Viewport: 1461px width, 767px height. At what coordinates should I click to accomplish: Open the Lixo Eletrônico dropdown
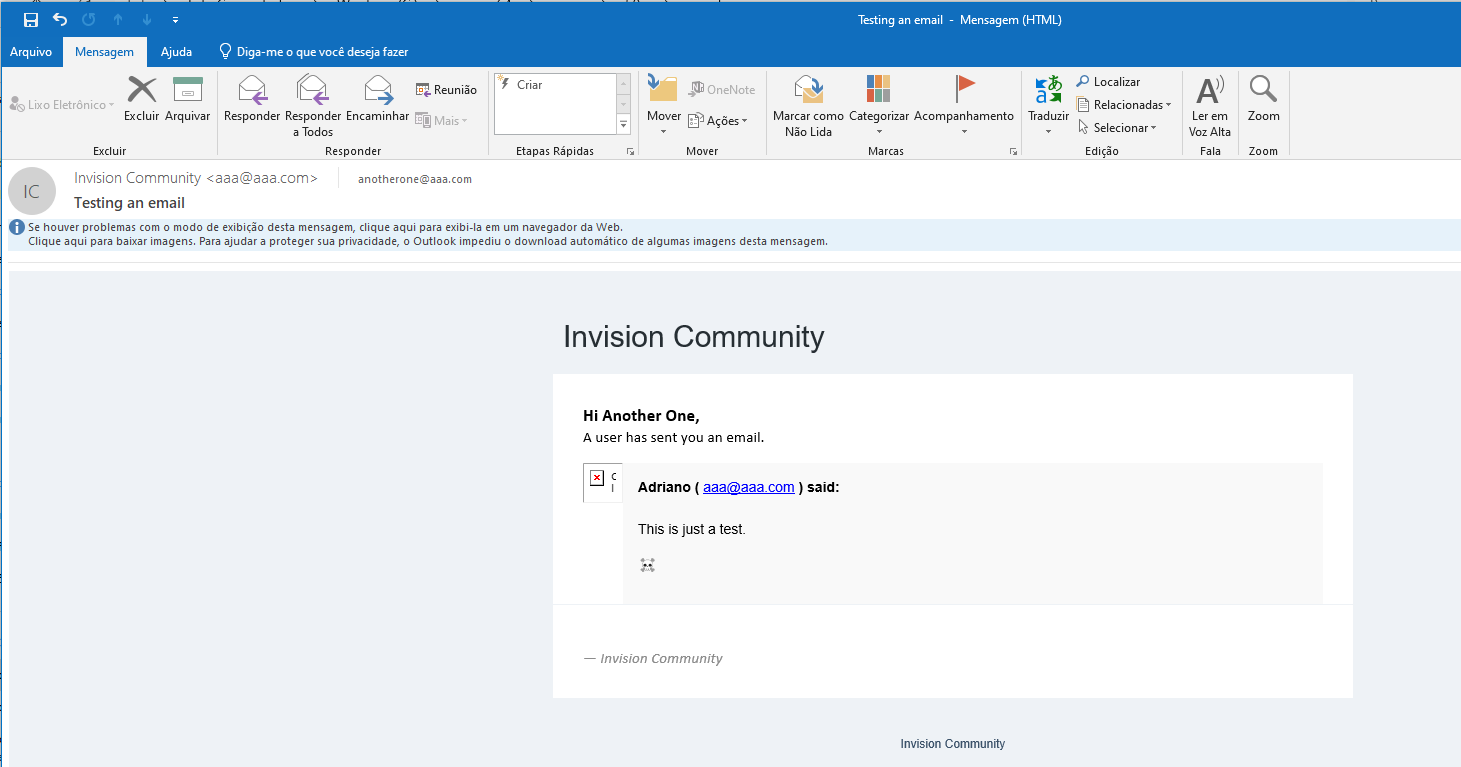click(x=62, y=105)
